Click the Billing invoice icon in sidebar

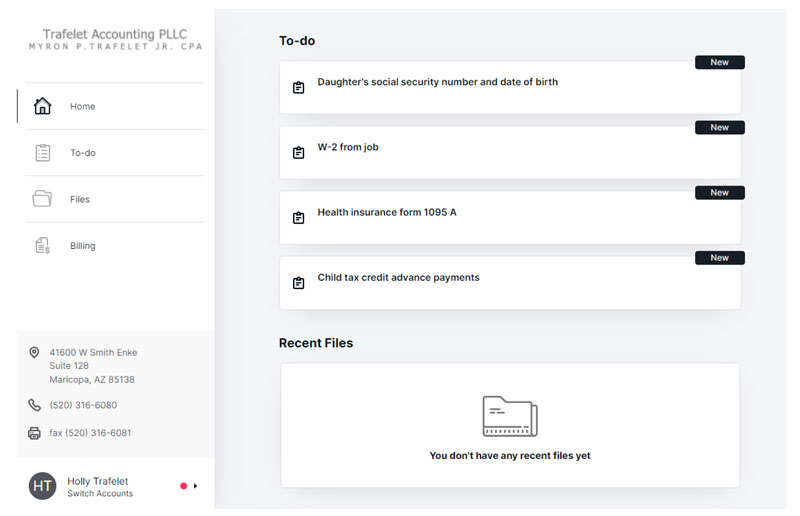click(x=42, y=246)
